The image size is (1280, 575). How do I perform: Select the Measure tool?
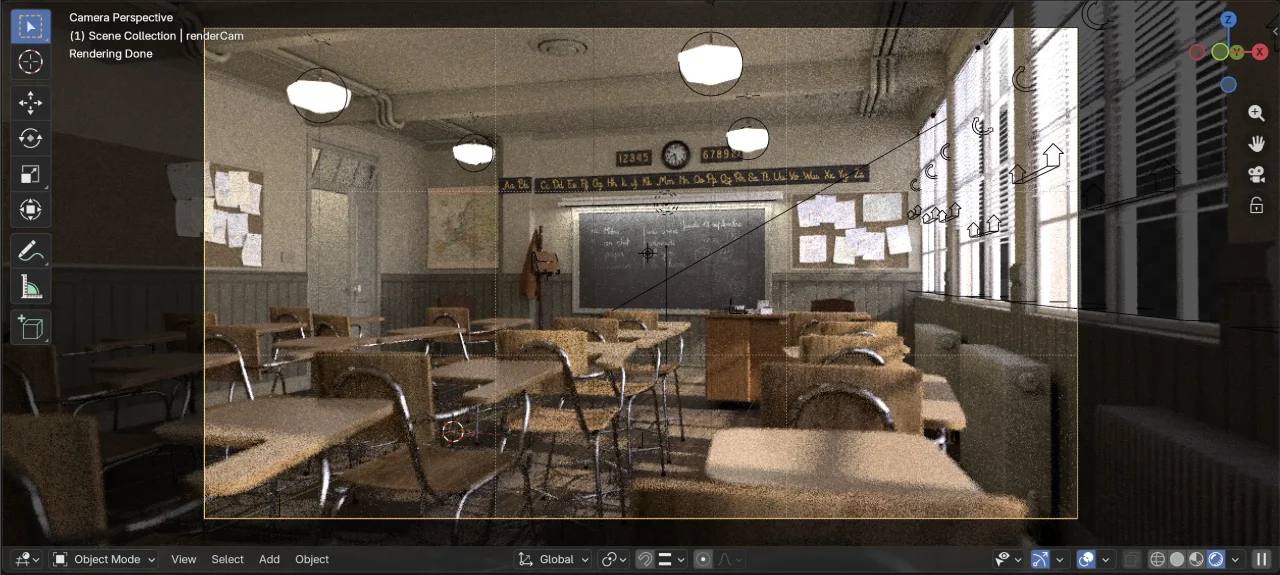pos(31,287)
